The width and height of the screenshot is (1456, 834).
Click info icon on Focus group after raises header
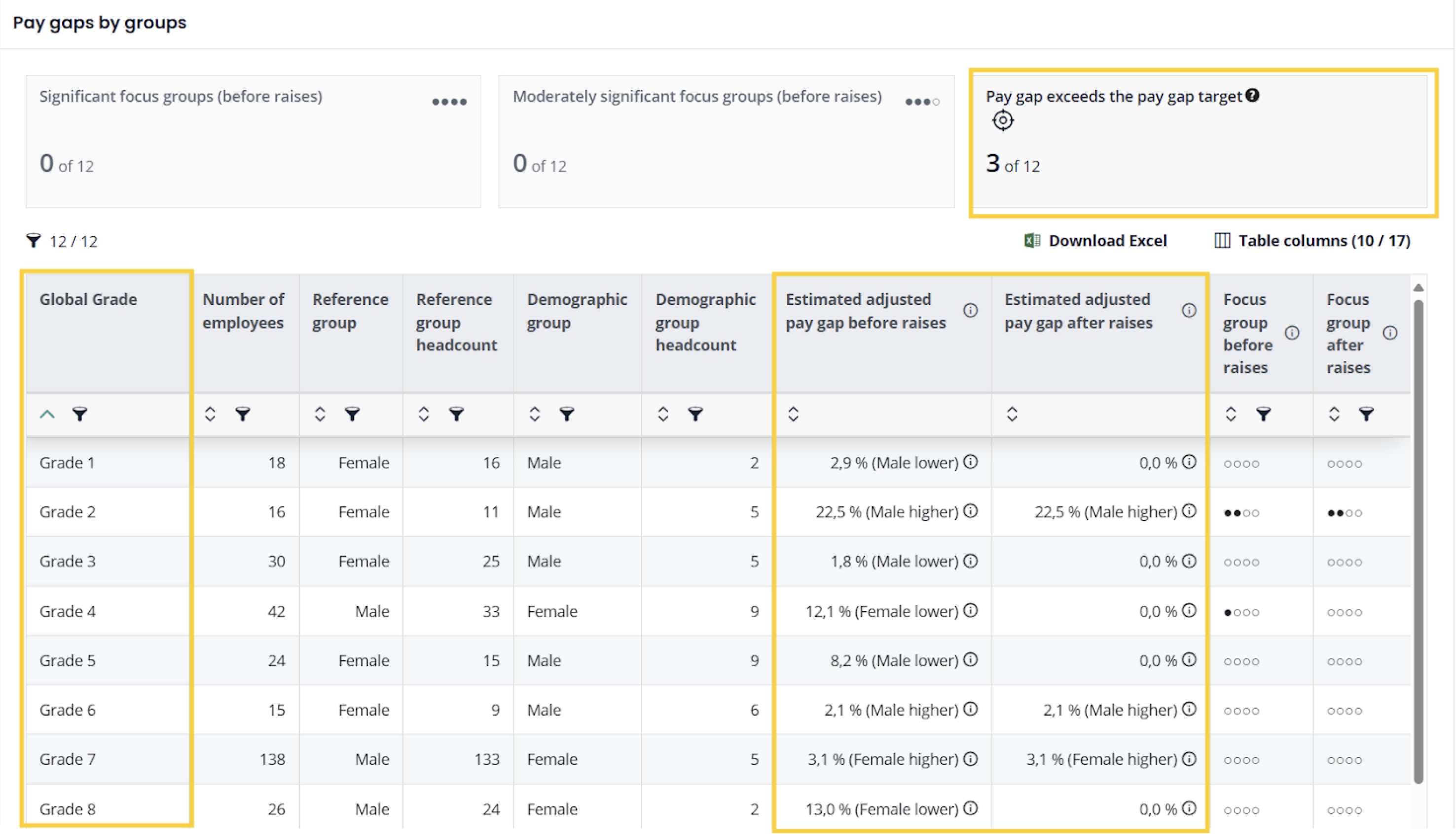[x=1390, y=333]
